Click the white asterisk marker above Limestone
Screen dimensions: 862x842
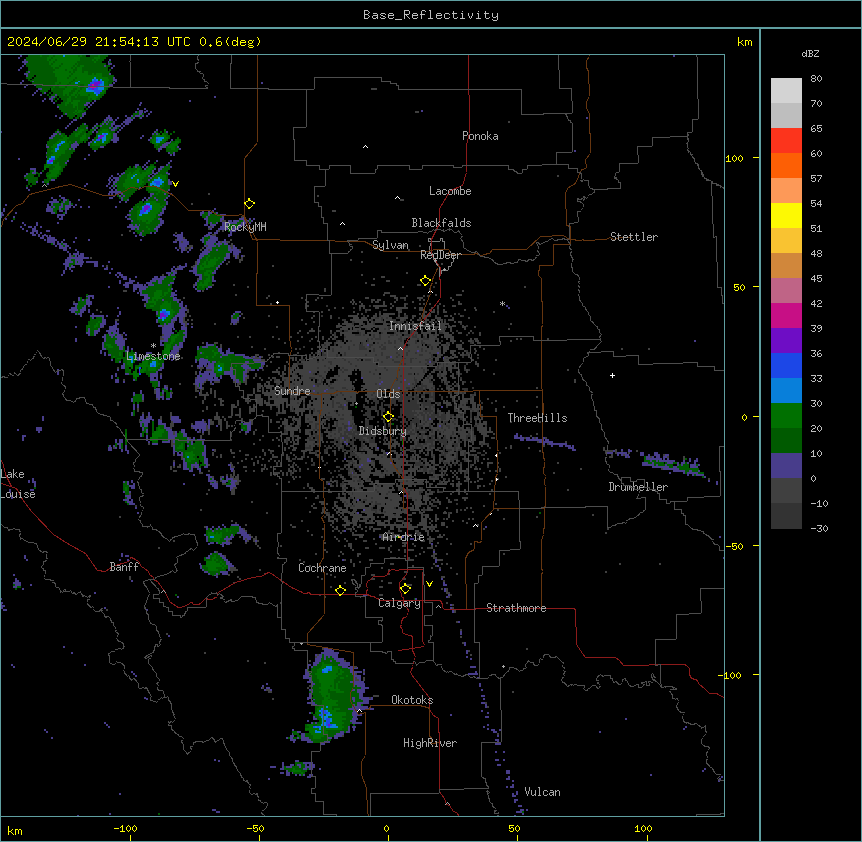[x=153, y=346]
